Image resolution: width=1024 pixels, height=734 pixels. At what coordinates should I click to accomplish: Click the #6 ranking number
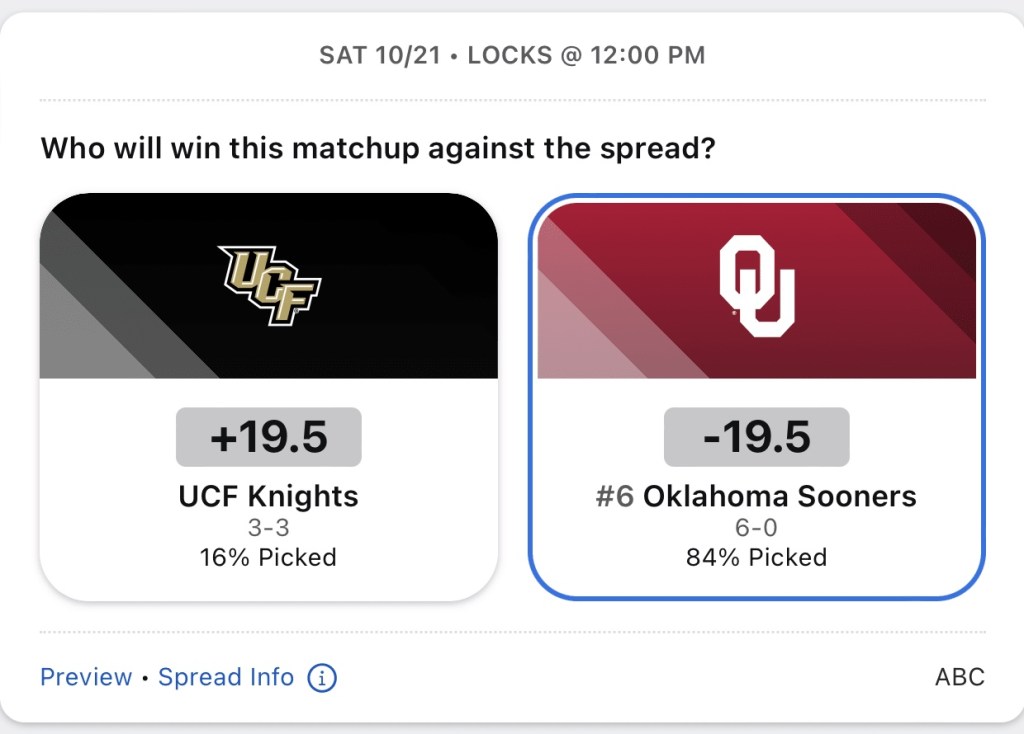(x=615, y=496)
